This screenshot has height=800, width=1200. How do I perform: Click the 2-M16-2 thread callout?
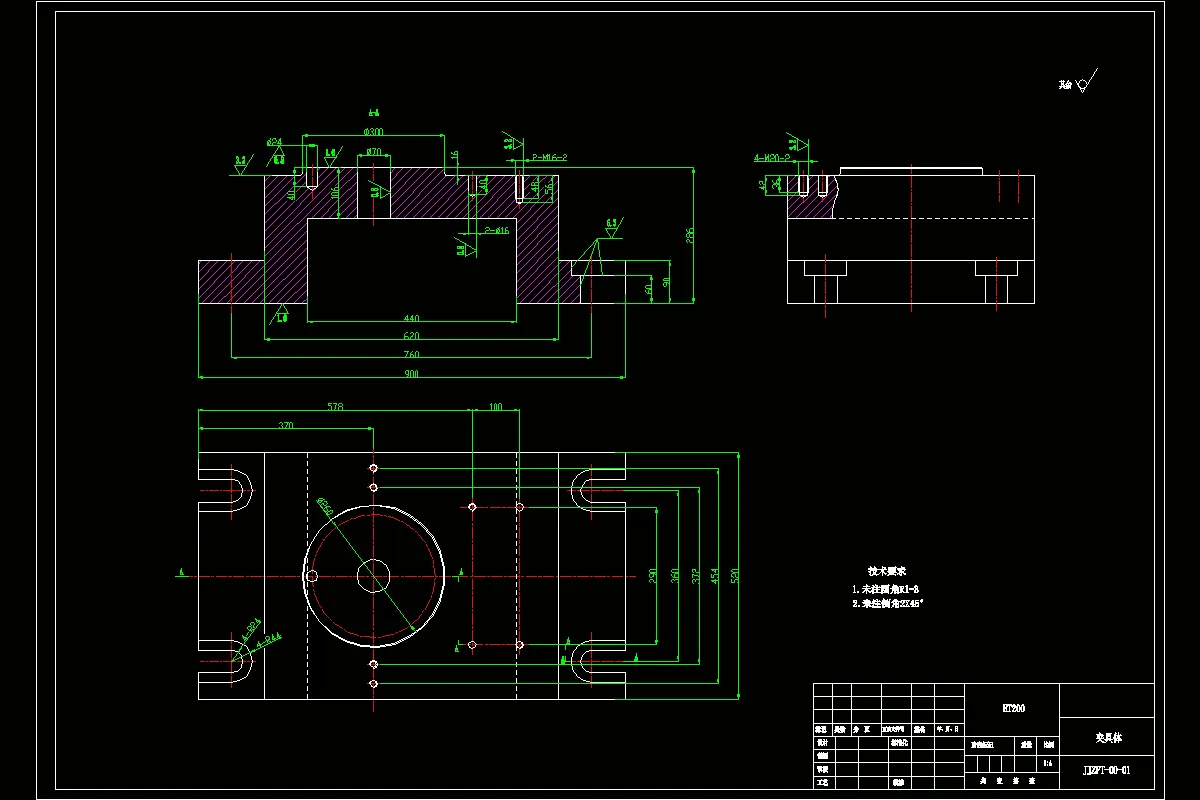pos(549,157)
